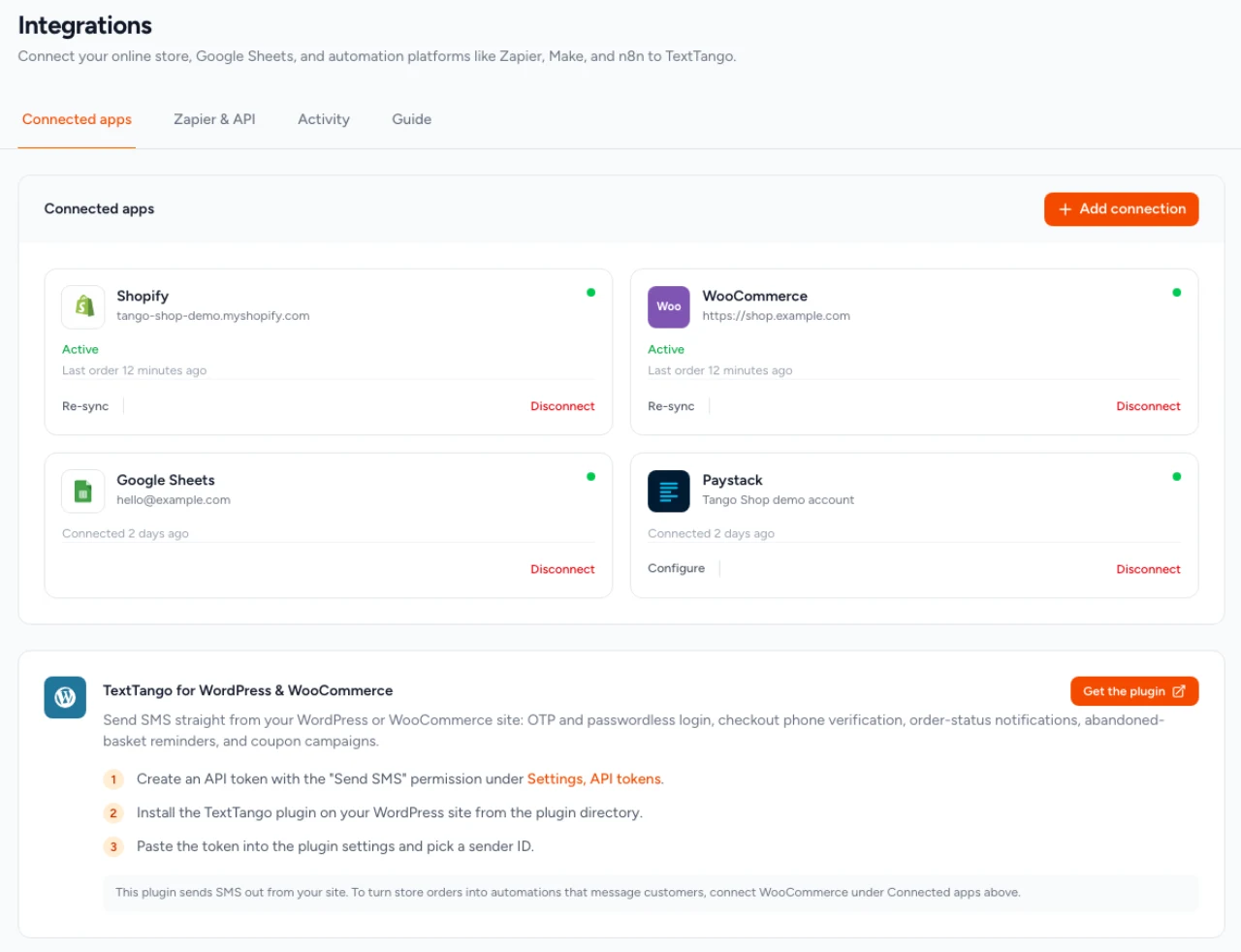Click the page subtitle about connecting stores

point(377,56)
